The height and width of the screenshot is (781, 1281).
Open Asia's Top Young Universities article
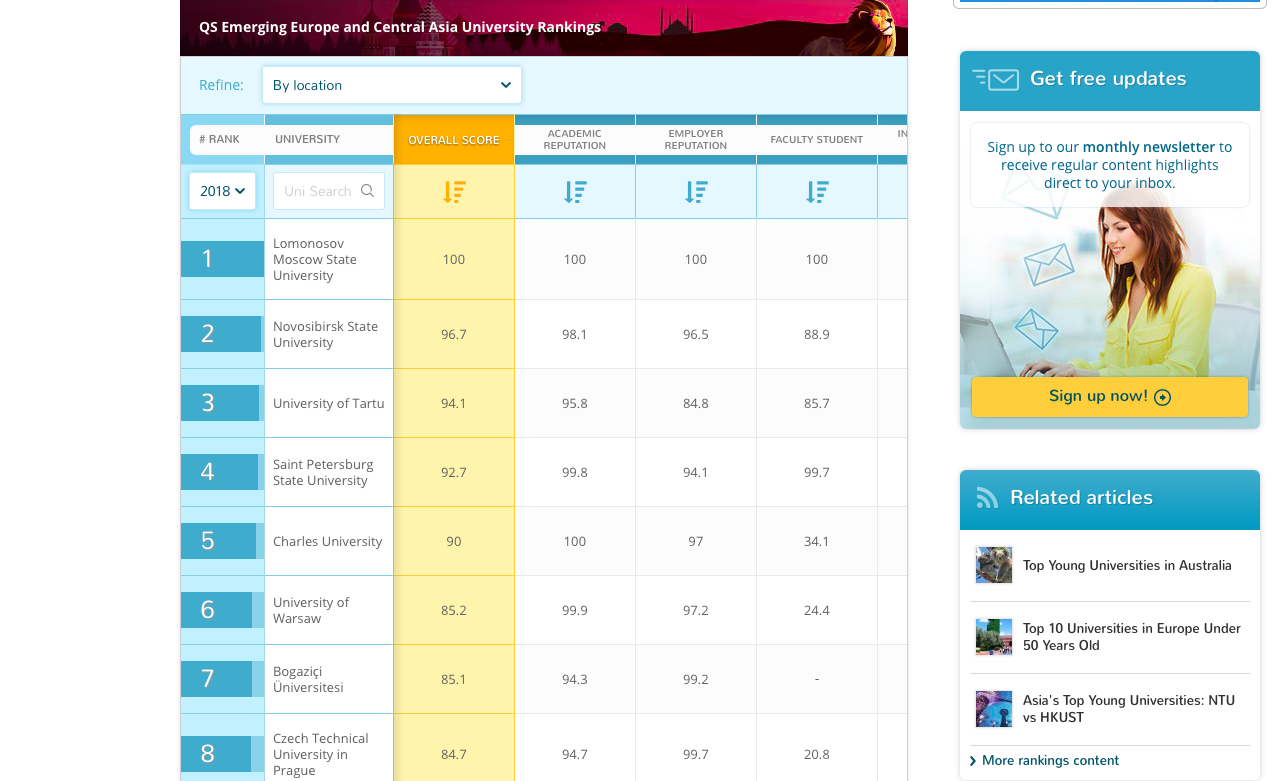(x=1129, y=709)
